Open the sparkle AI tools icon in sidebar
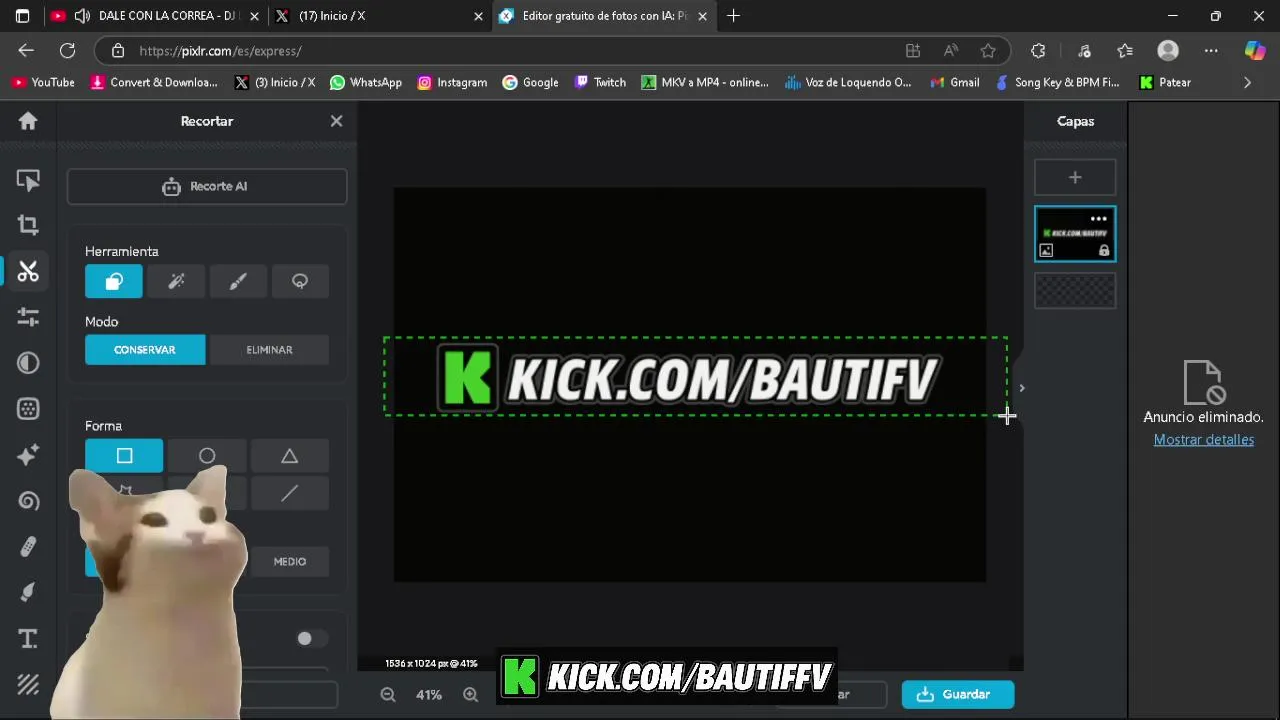Viewport: 1280px width, 720px height. pos(28,455)
